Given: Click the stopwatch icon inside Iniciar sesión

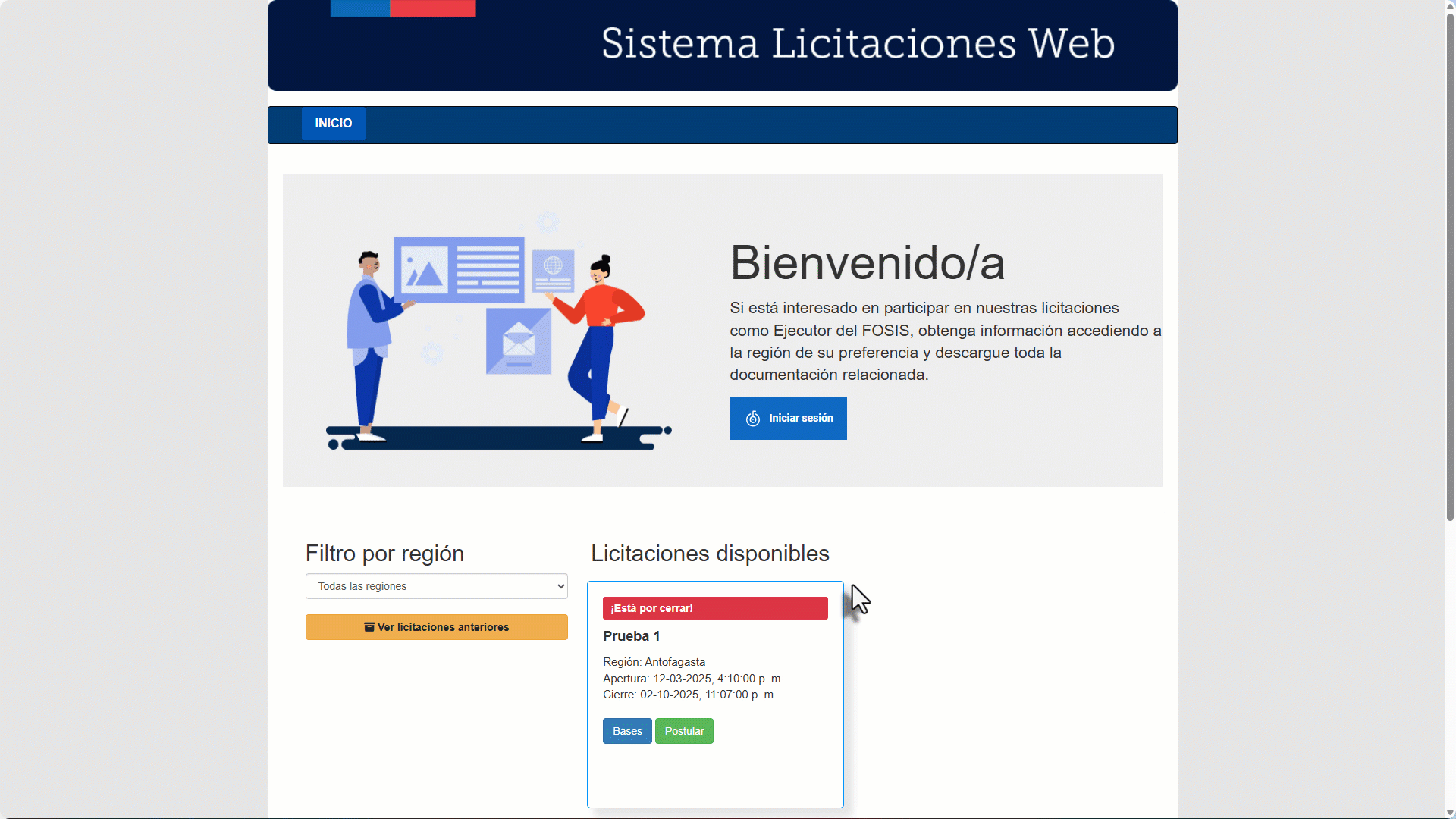Looking at the screenshot, I should (x=753, y=419).
